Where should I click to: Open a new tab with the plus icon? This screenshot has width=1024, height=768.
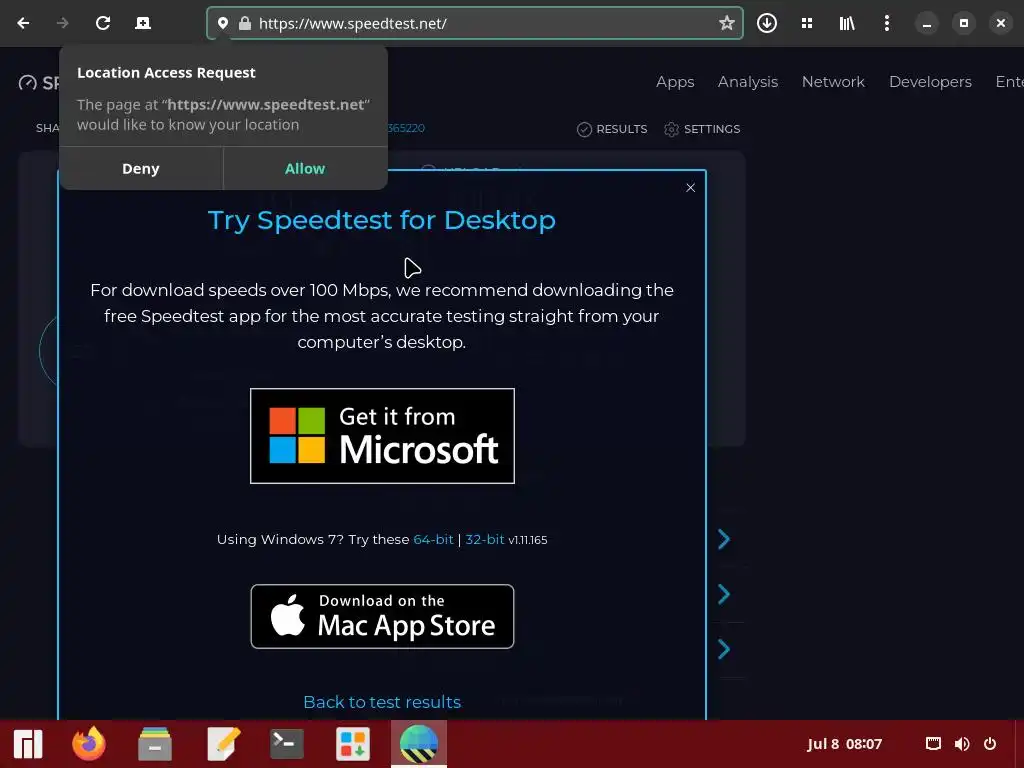pyautogui.click(x=142, y=24)
